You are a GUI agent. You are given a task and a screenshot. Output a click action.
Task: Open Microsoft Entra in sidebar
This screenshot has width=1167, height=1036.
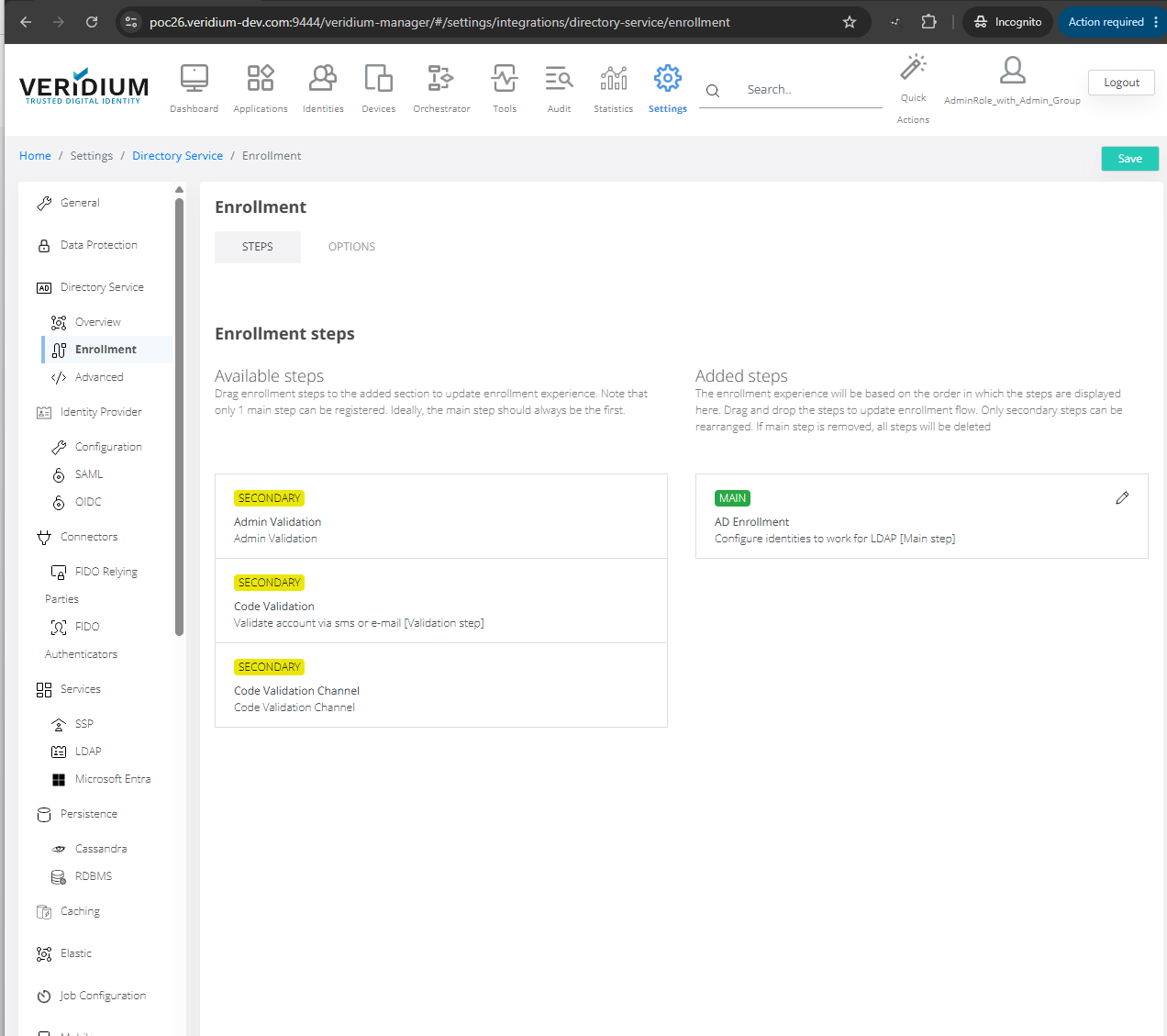point(113,779)
